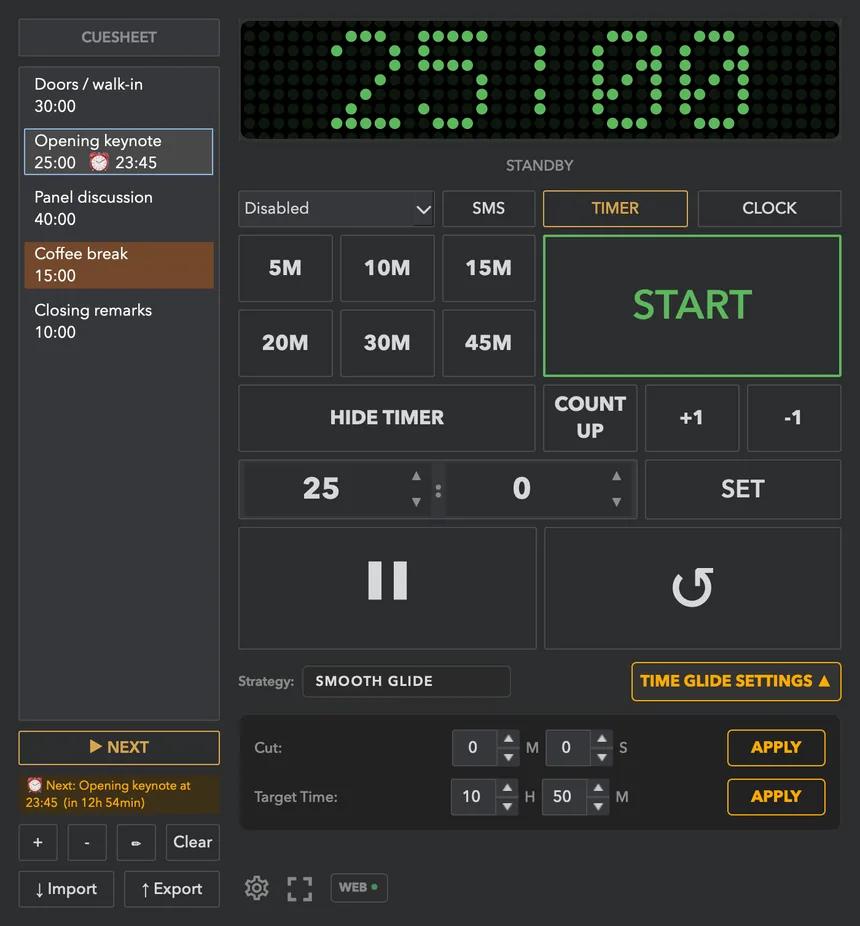Add a new cue with the plus button
Screen dimensions: 860x926
click(38, 842)
